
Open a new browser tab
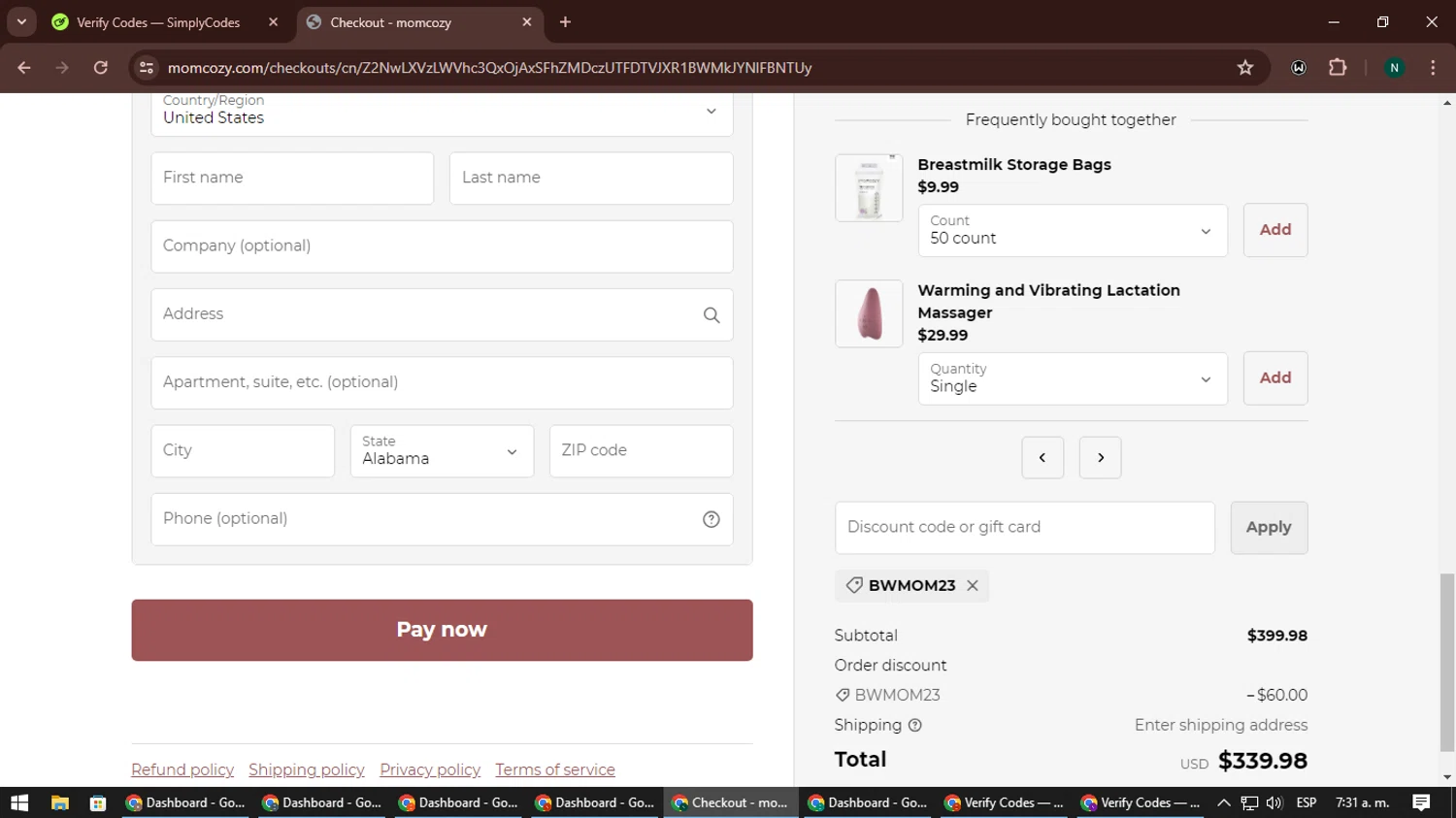(x=565, y=22)
